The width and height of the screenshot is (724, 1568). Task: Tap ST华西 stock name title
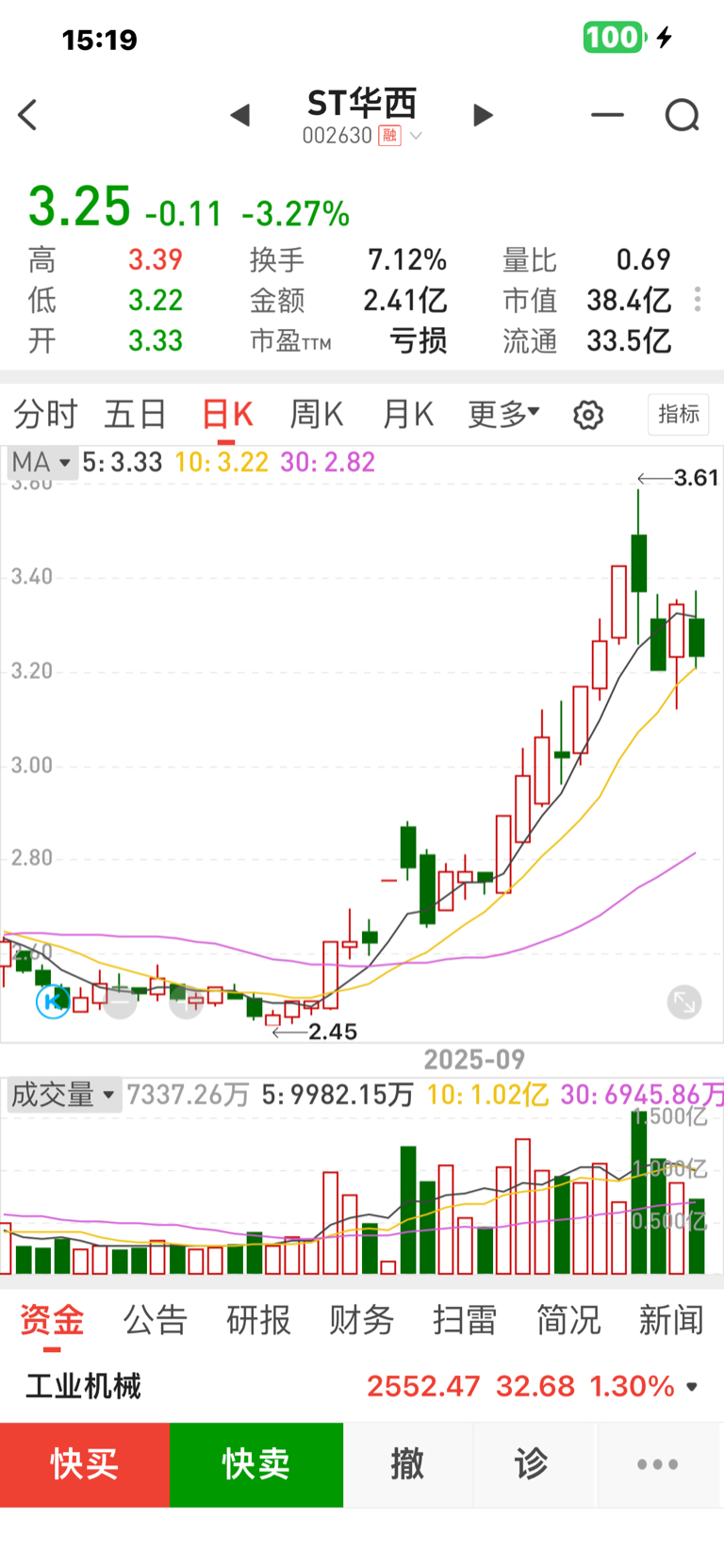pos(362,103)
